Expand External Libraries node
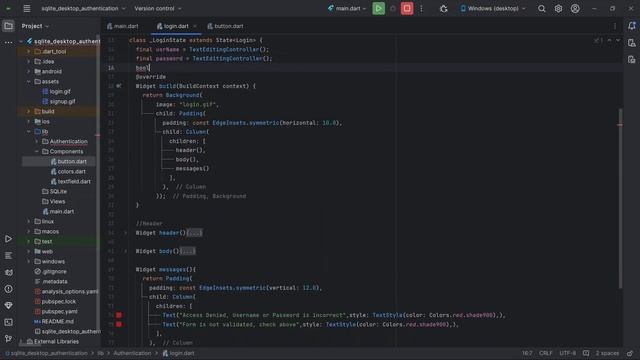640x360 pixels. click(21, 342)
